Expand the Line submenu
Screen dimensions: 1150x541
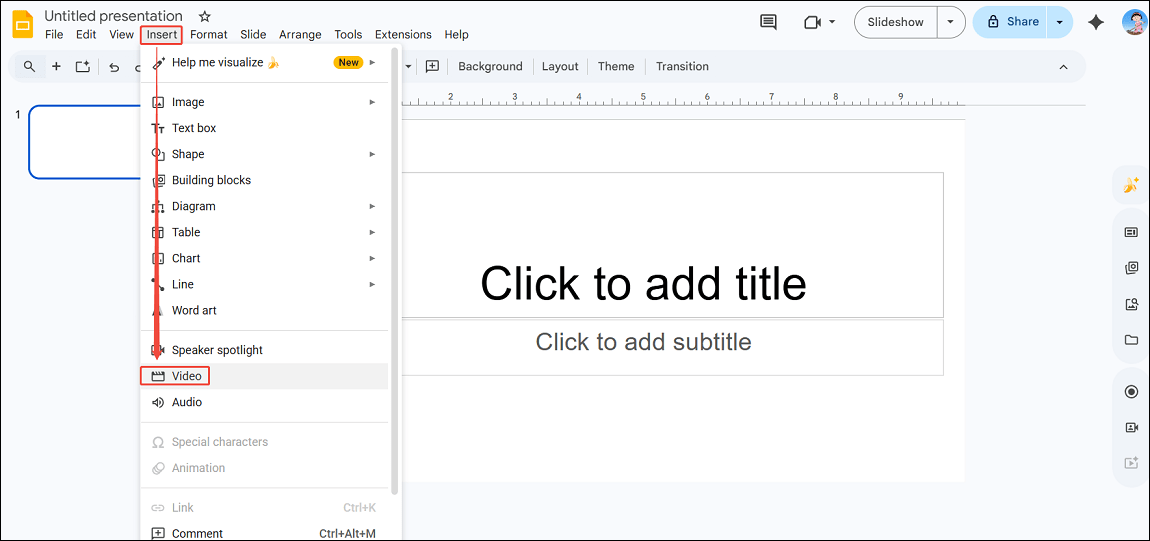point(264,284)
